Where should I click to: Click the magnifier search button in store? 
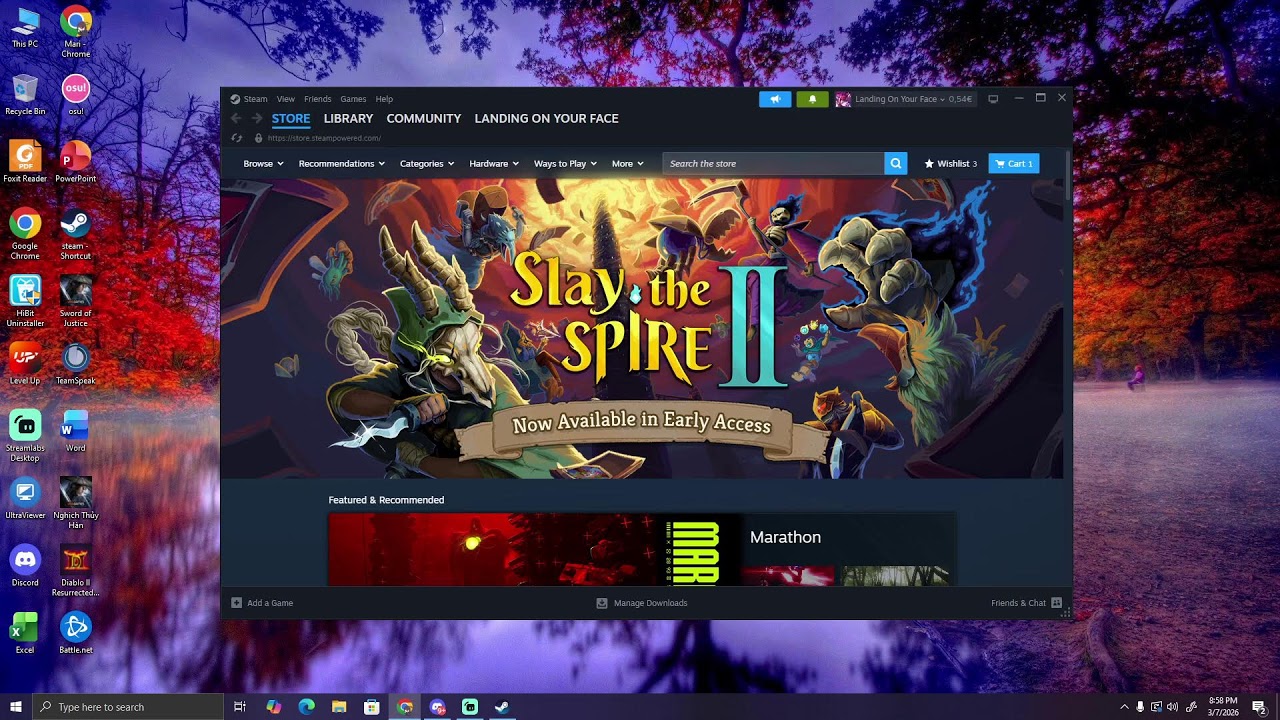(896, 163)
